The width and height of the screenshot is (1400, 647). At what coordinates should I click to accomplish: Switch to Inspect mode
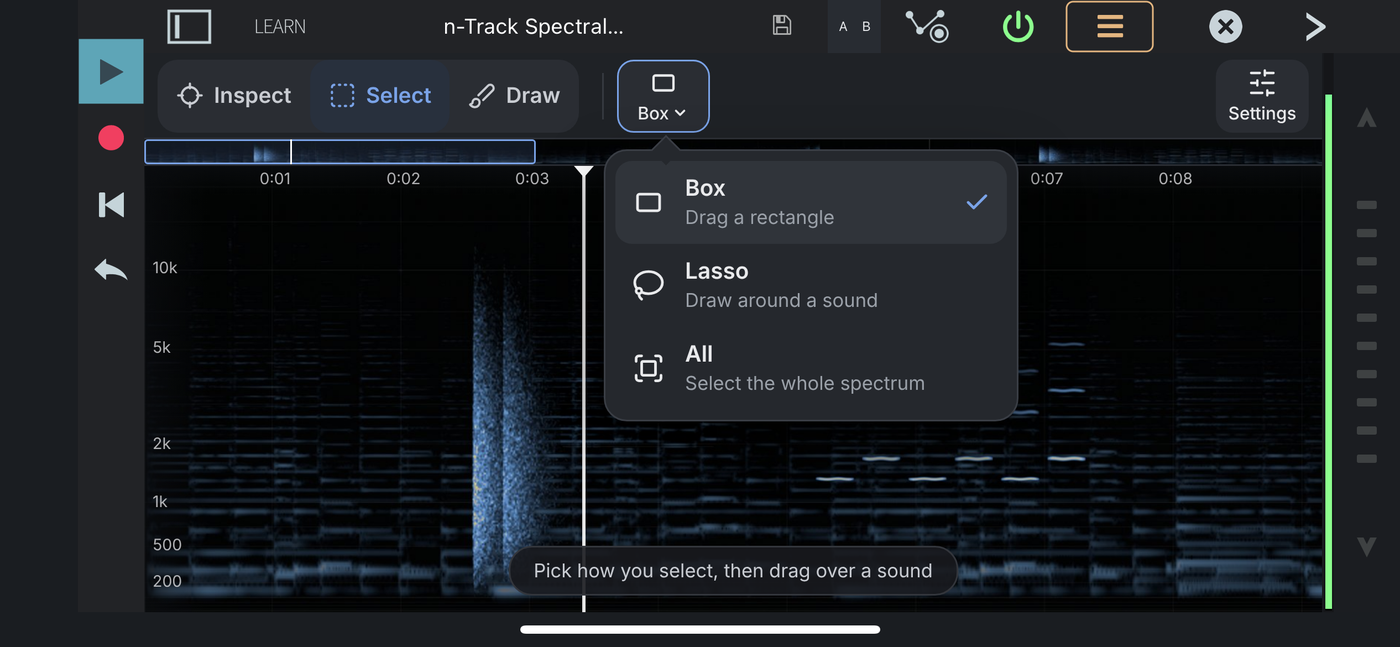click(x=234, y=96)
